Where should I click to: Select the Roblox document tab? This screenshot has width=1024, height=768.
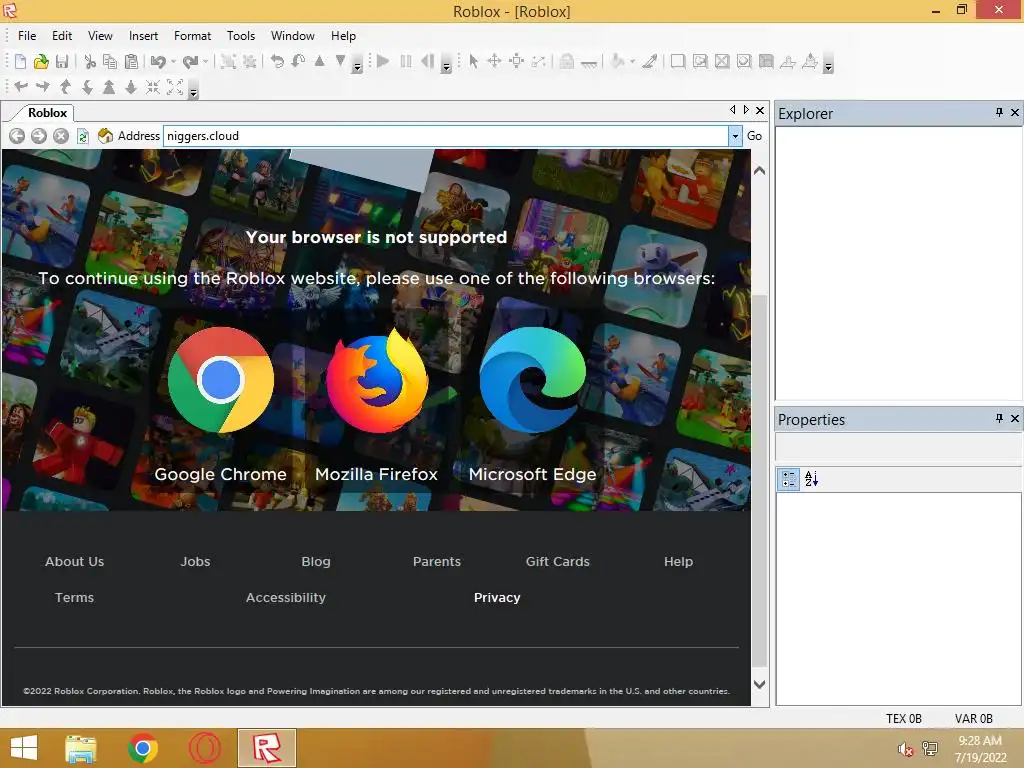(47, 113)
